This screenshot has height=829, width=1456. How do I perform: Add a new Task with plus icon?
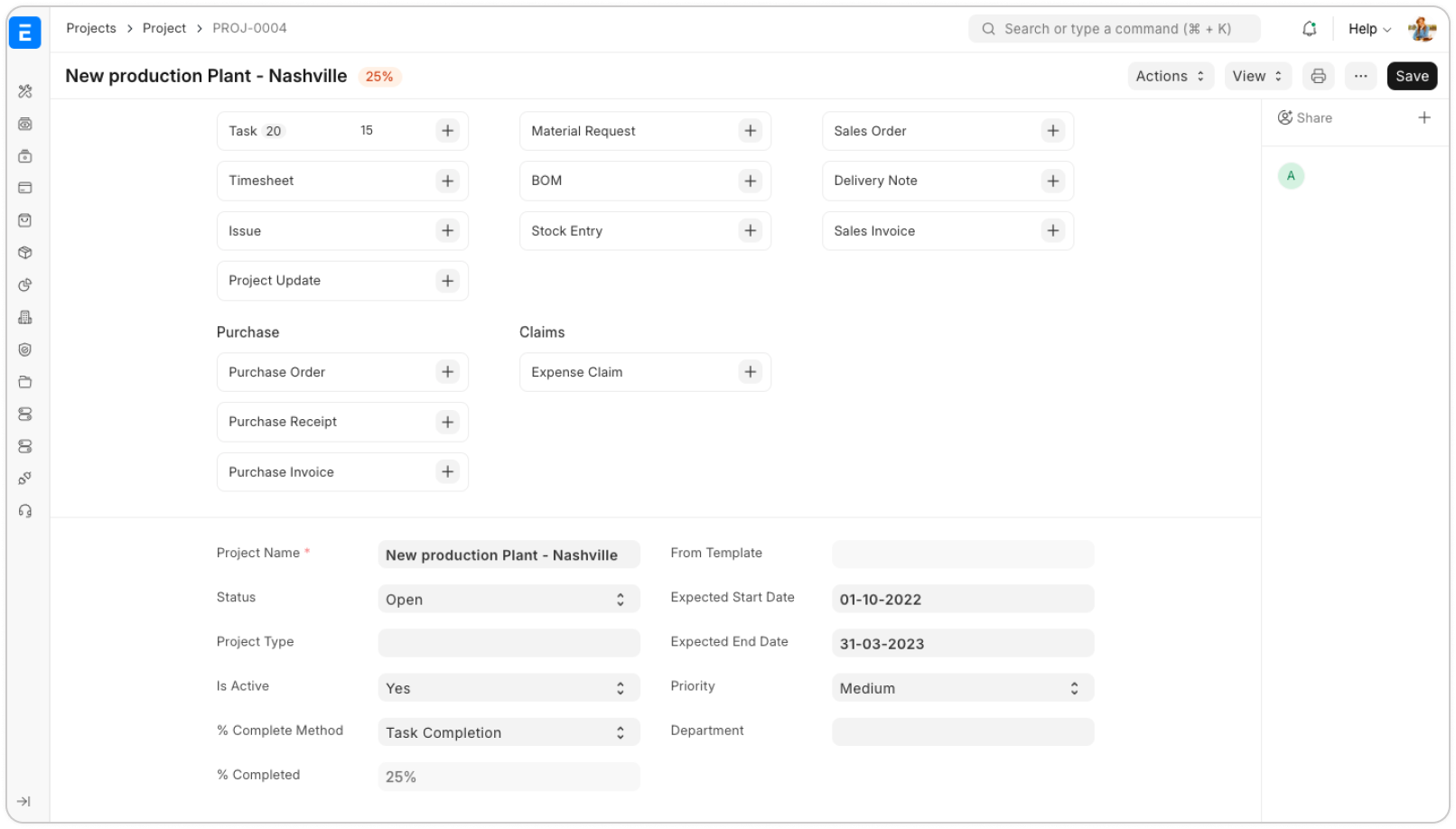(x=447, y=131)
